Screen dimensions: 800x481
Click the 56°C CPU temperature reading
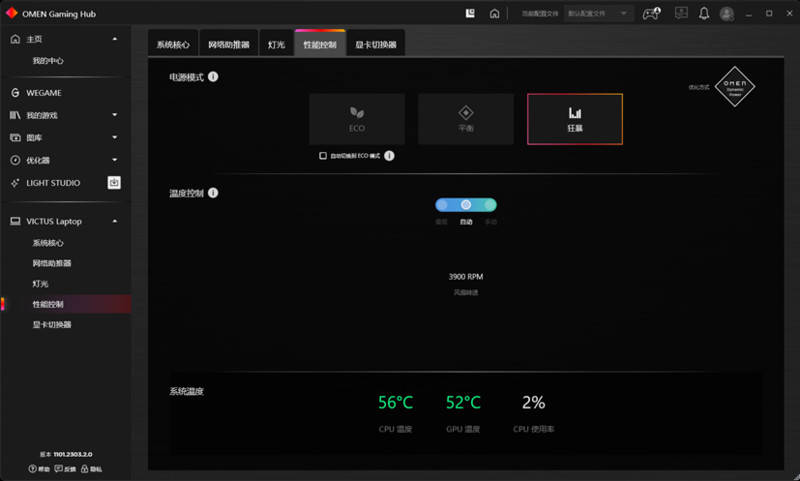point(395,402)
